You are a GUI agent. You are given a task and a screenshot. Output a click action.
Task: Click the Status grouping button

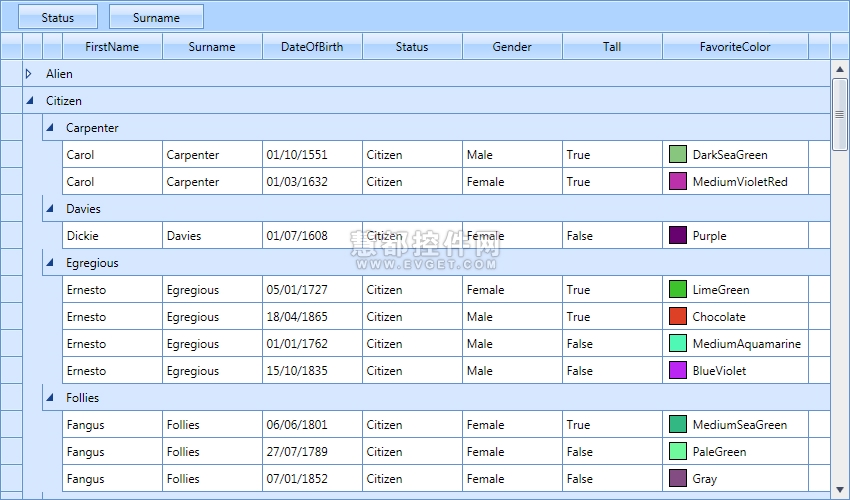(x=58, y=17)
